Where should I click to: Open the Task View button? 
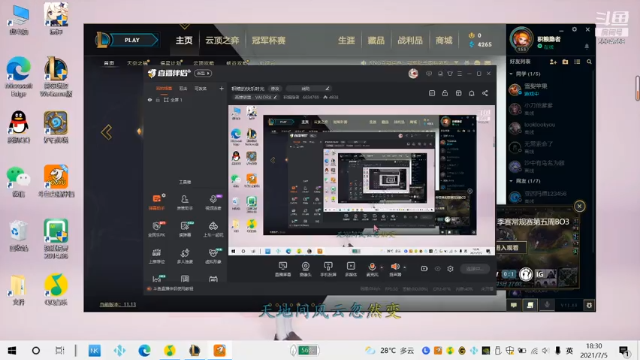60,350
